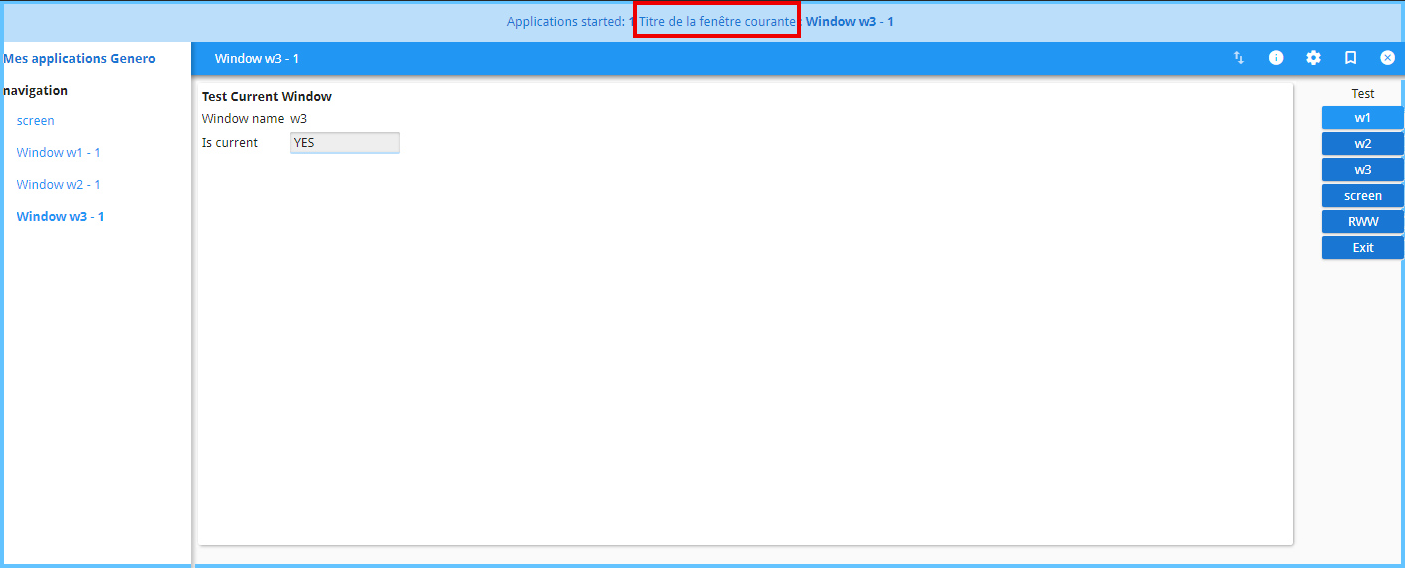The width and height of the screenshot is (1405, 568).
Task: Click 'Window w3 - 1' in top banner
Action: pos(849,21)
